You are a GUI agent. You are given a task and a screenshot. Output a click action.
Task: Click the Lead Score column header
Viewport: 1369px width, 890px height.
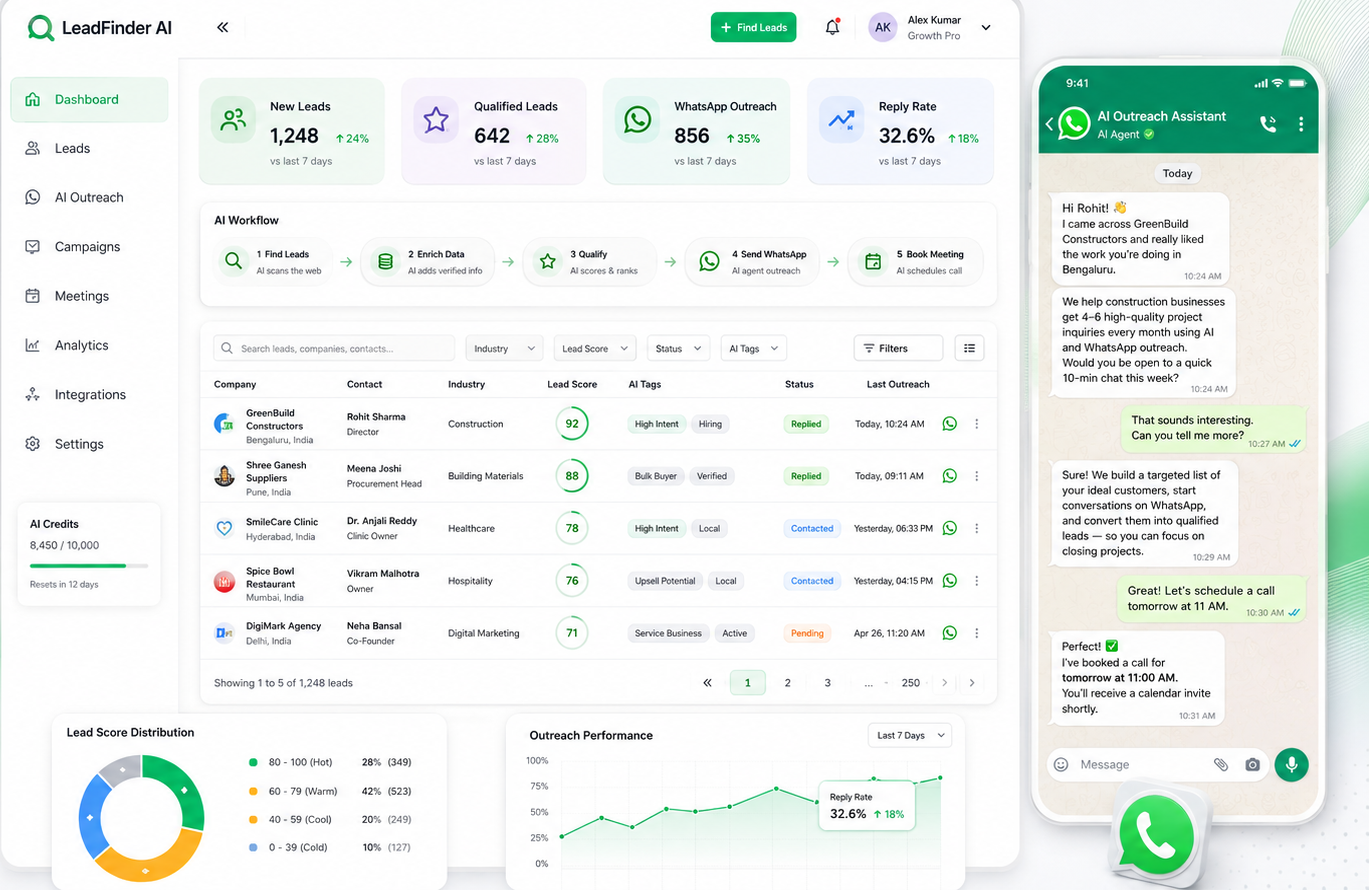click(x=572, y=384)
